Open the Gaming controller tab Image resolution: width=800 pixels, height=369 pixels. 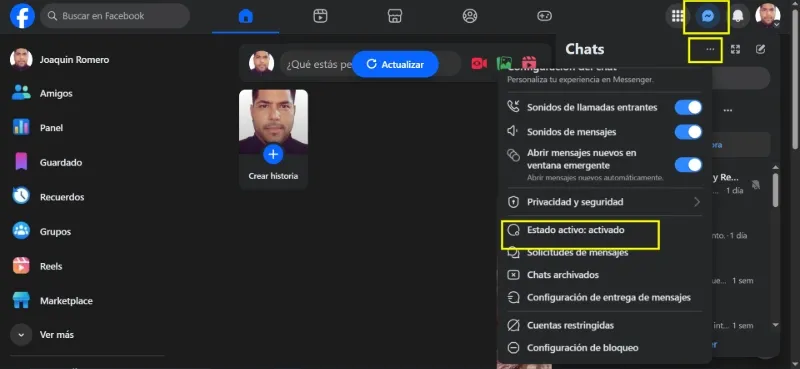pos(544,16)
